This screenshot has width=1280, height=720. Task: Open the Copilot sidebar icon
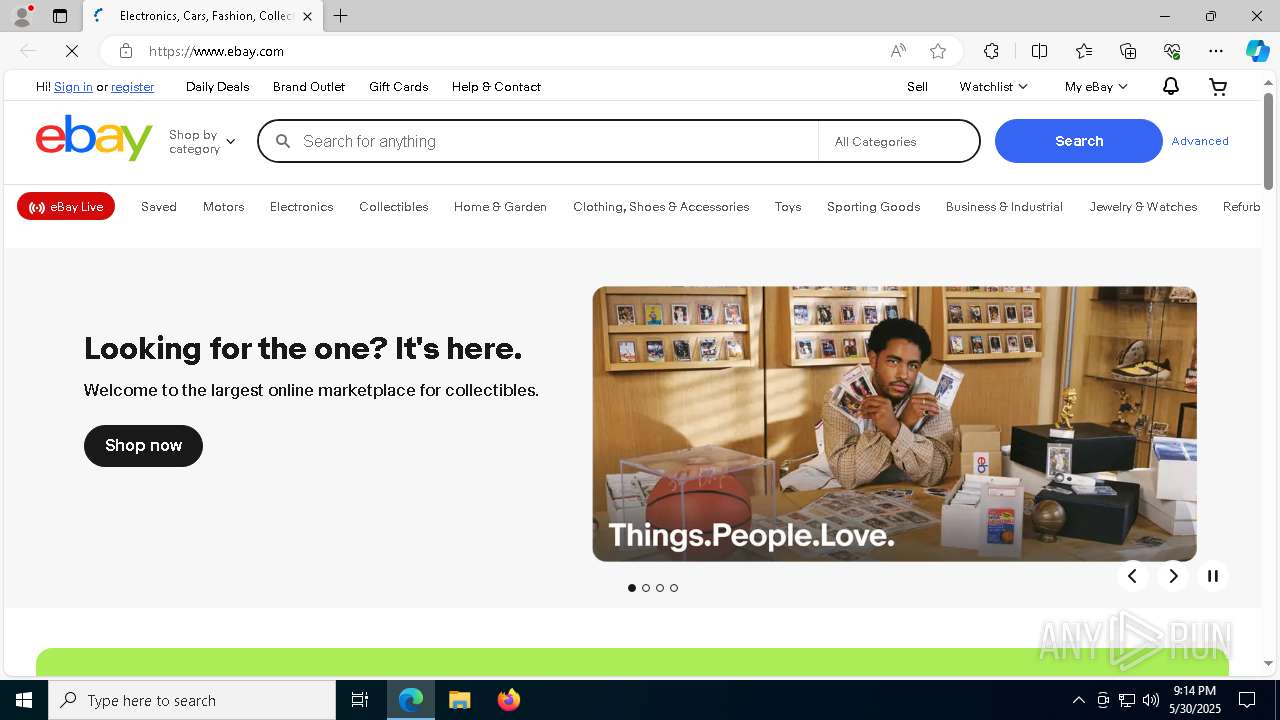(x=1257, y=51)
